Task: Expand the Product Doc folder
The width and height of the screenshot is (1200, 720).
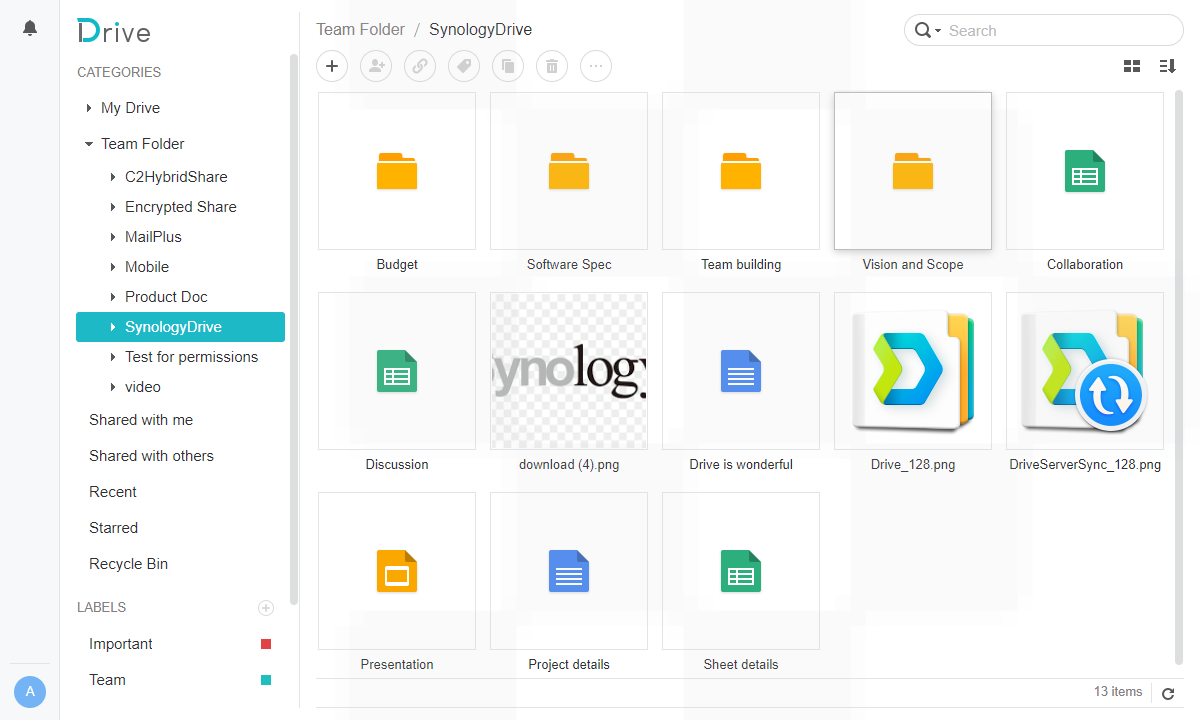Action: [x=112, y=296]
